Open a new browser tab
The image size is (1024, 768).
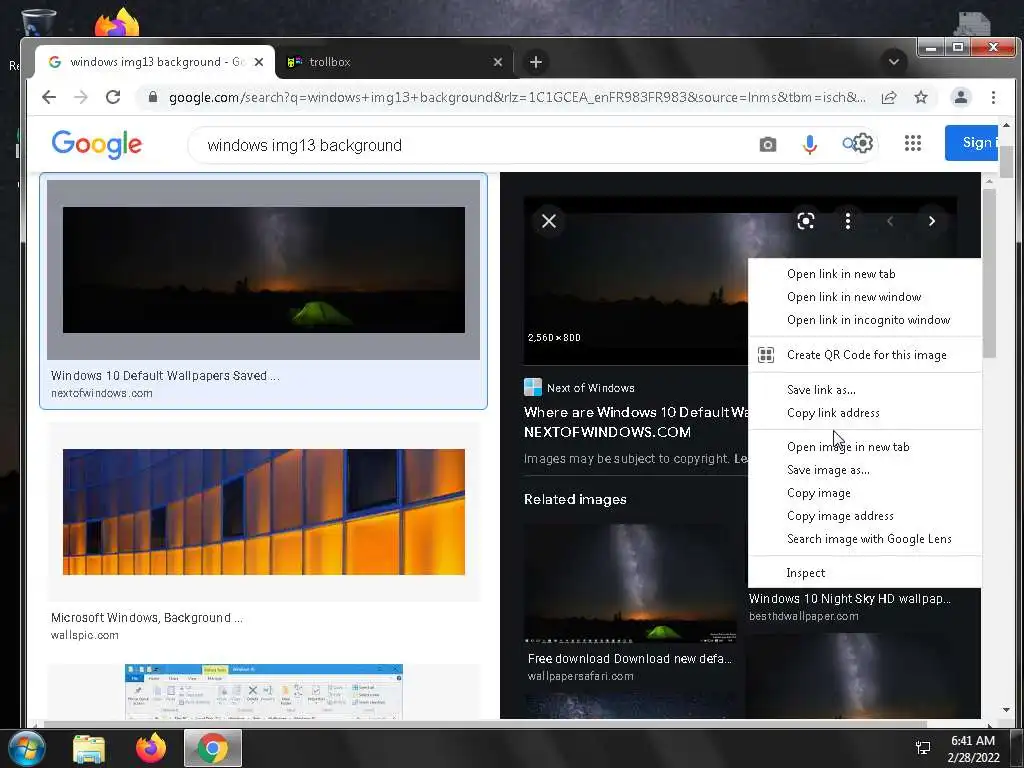point(536,62)
